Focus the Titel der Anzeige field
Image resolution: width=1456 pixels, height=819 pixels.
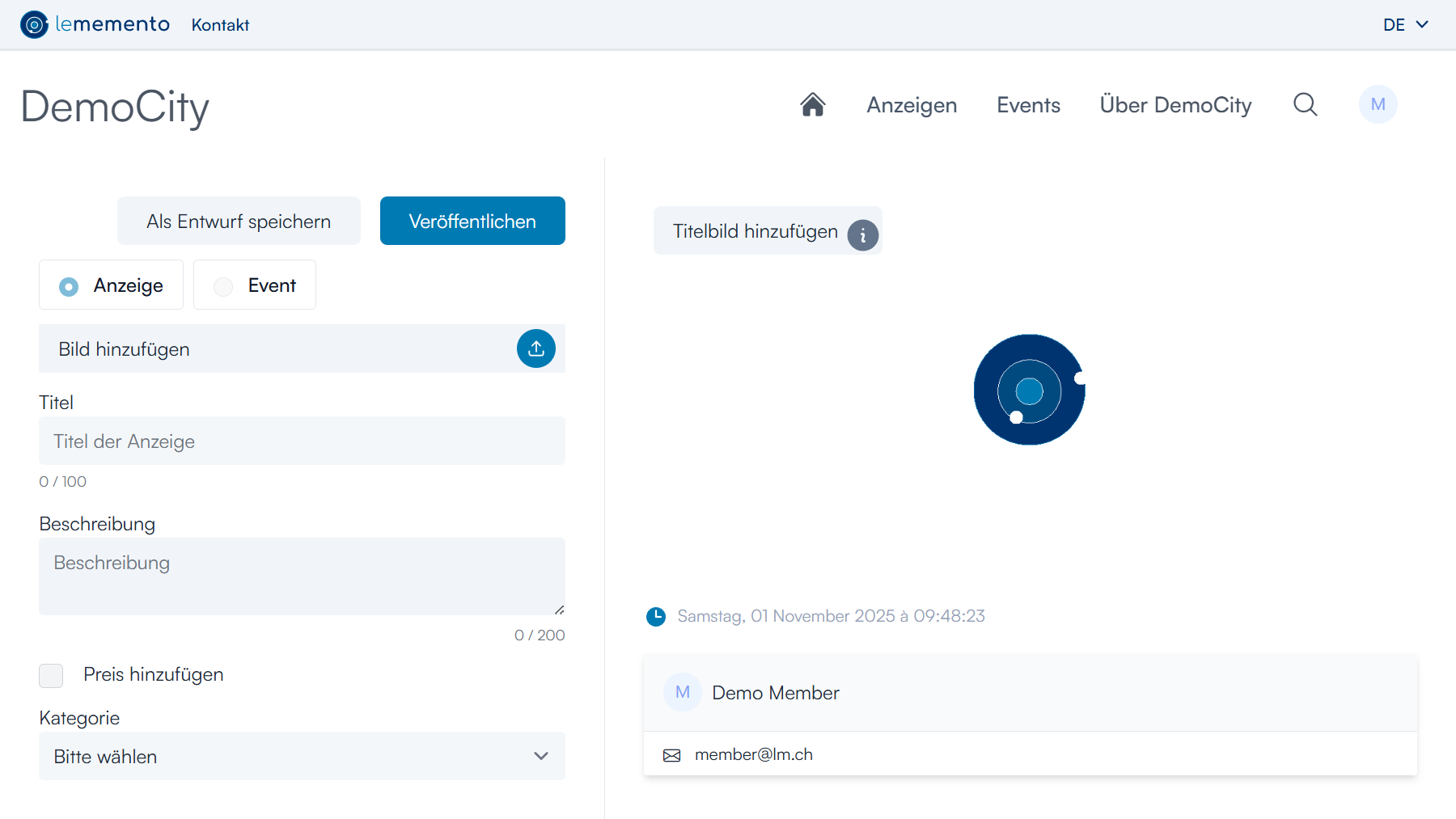coord(302,441)
